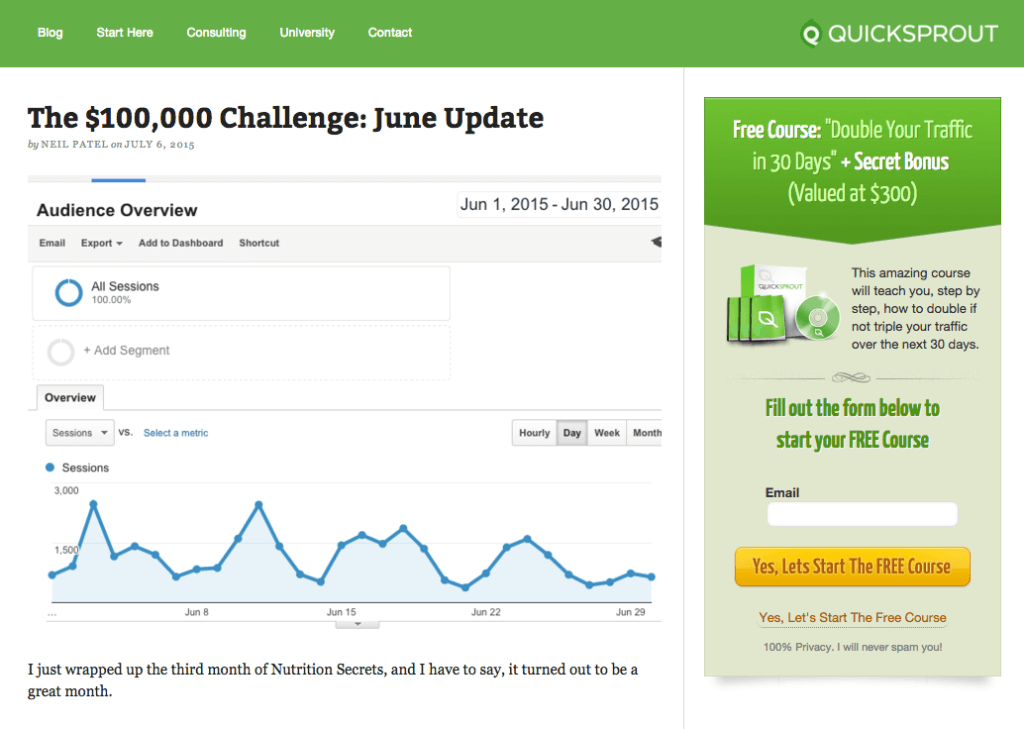Expand the Export dropdown

pos(101,243)
